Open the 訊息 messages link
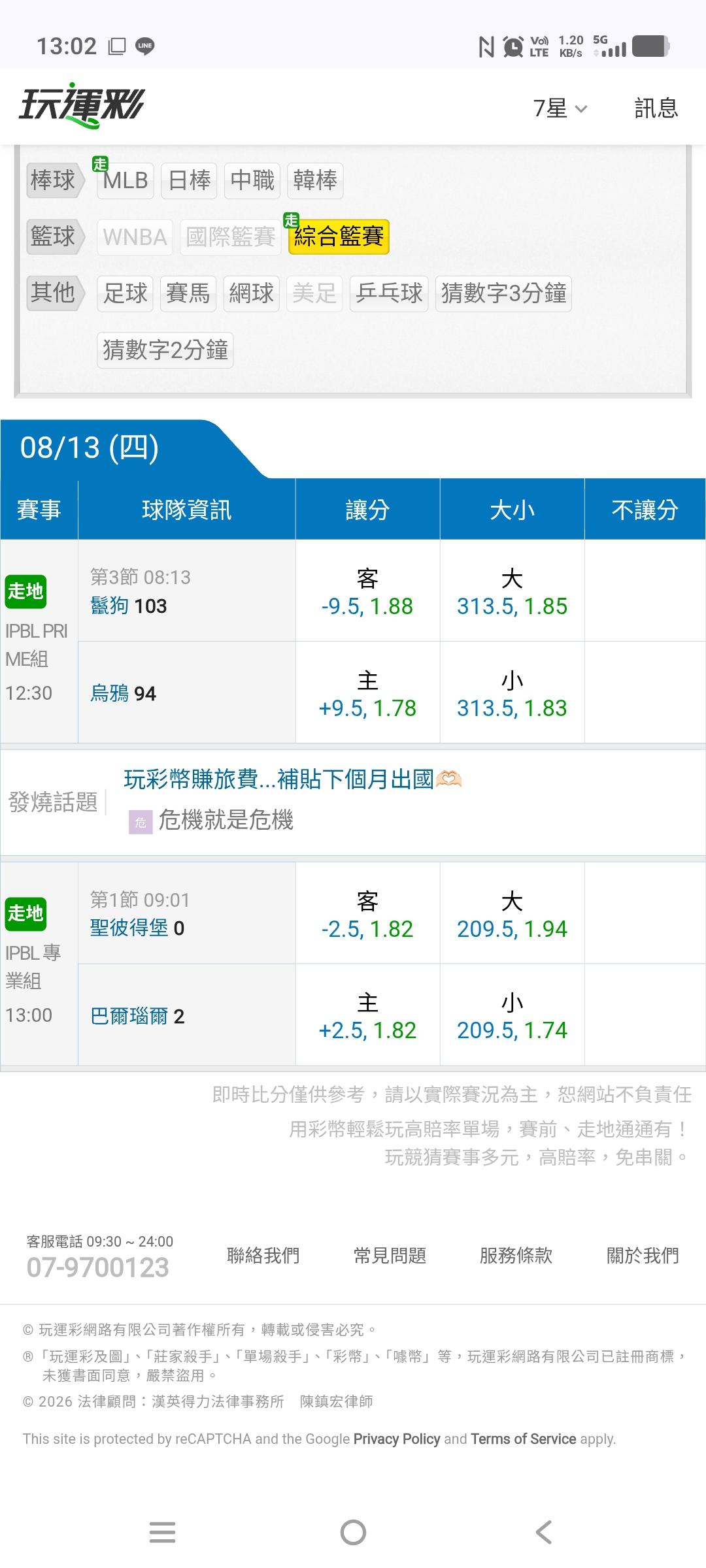This screenshot has height=1568, width=706. click(x=656, y=108)
